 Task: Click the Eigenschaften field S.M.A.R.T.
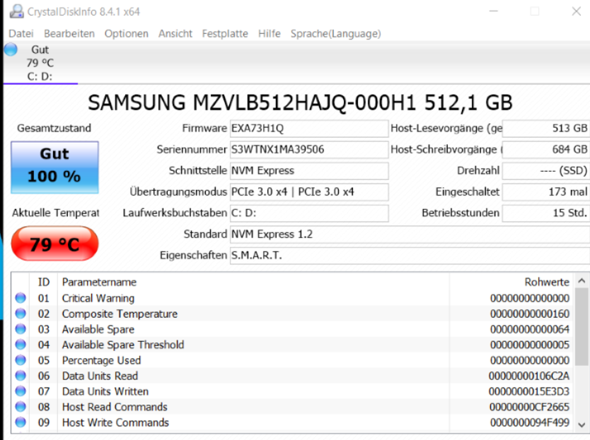coord(410,255)
